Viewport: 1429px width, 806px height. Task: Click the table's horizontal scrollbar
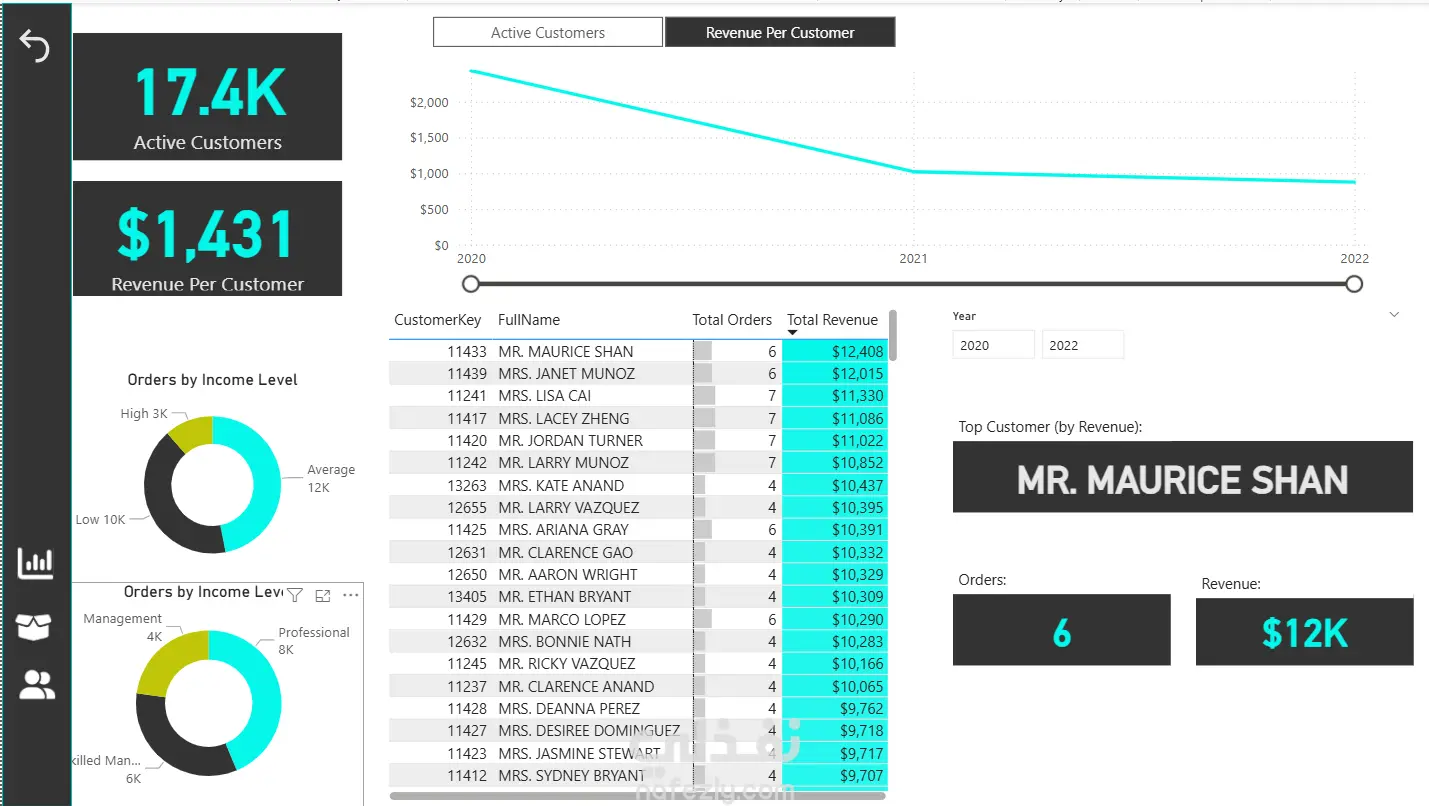(x=637, y=796)
